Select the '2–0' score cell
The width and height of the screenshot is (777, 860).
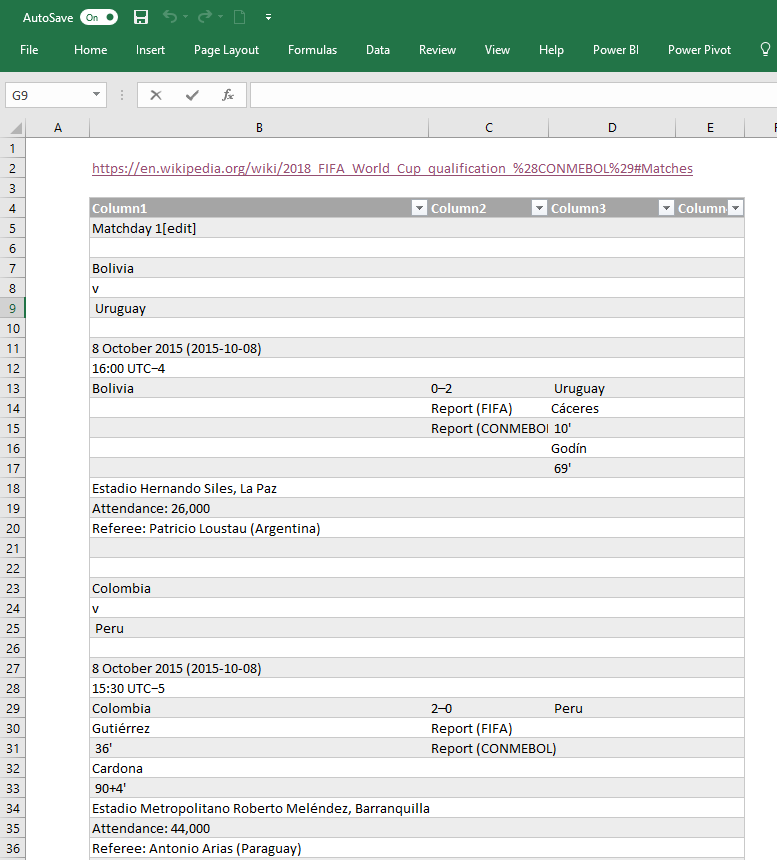point(489,708)
